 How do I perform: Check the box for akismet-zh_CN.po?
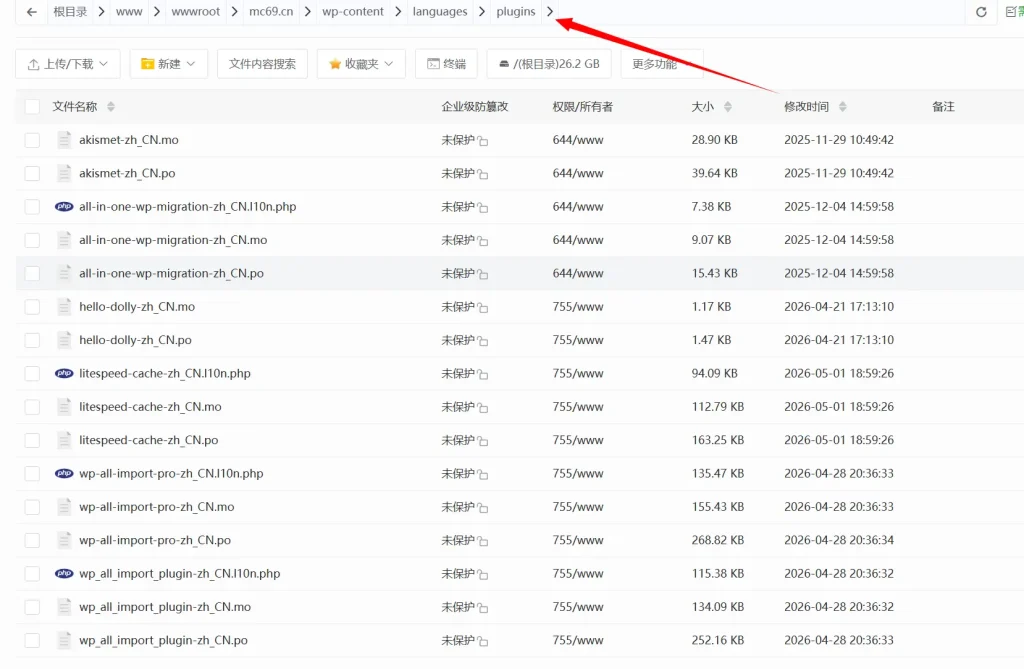(32, 173)
